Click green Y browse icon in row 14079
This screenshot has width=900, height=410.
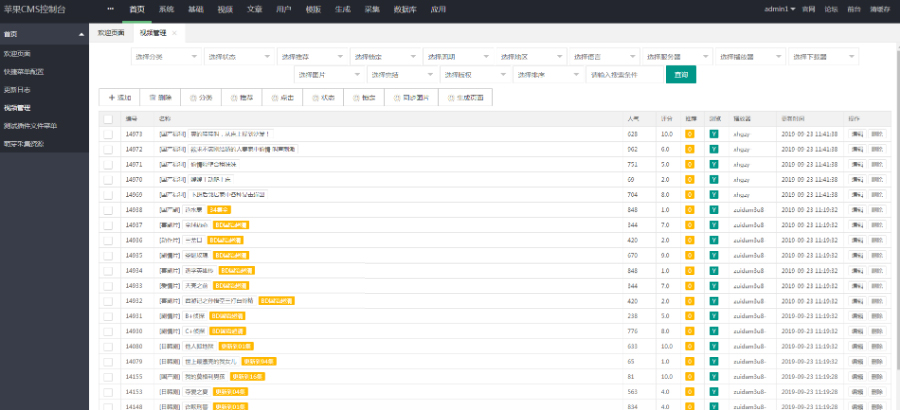tap(713, 361)
